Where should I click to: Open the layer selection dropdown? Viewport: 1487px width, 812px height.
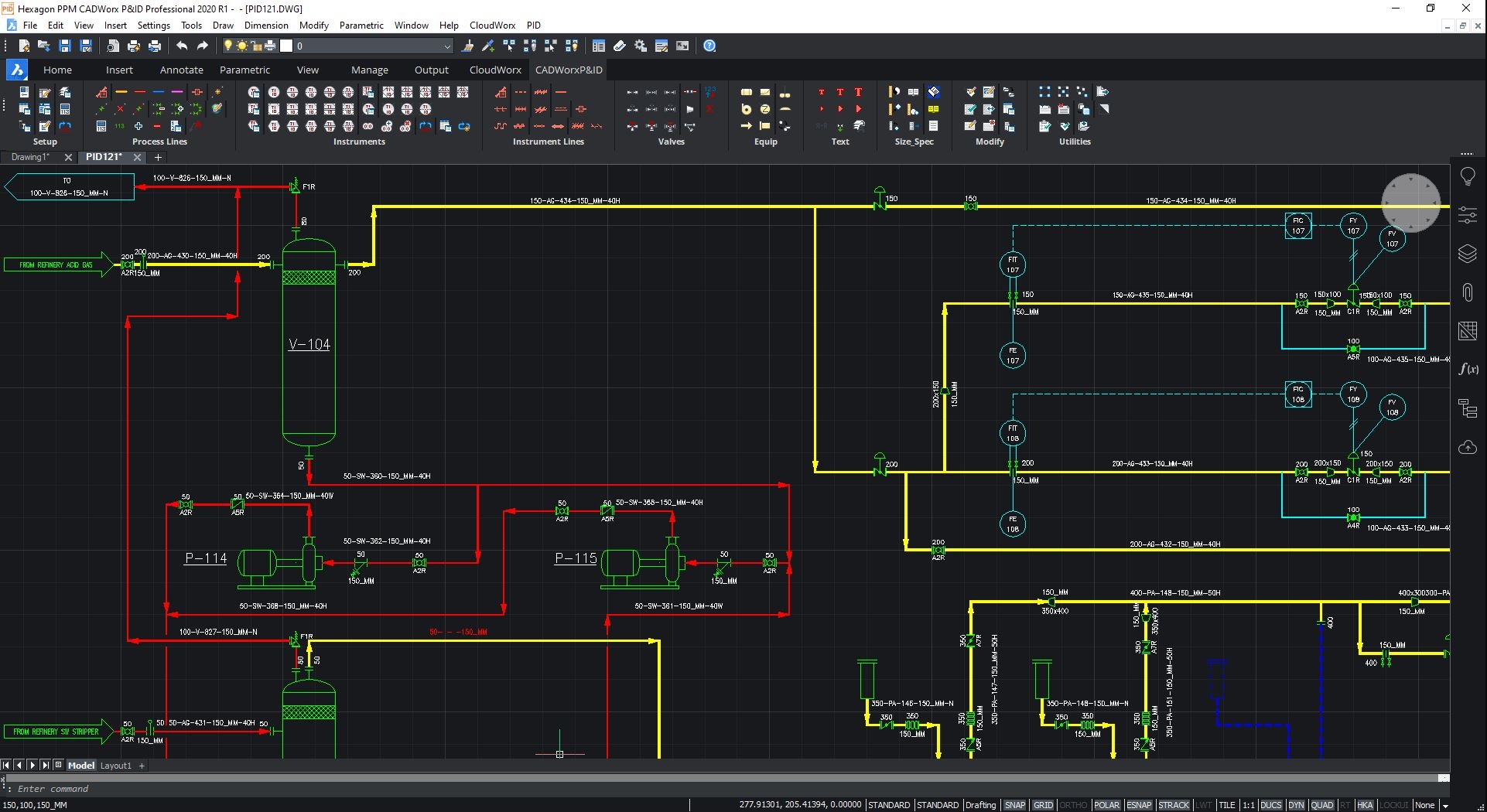click(x=446, y=46)
